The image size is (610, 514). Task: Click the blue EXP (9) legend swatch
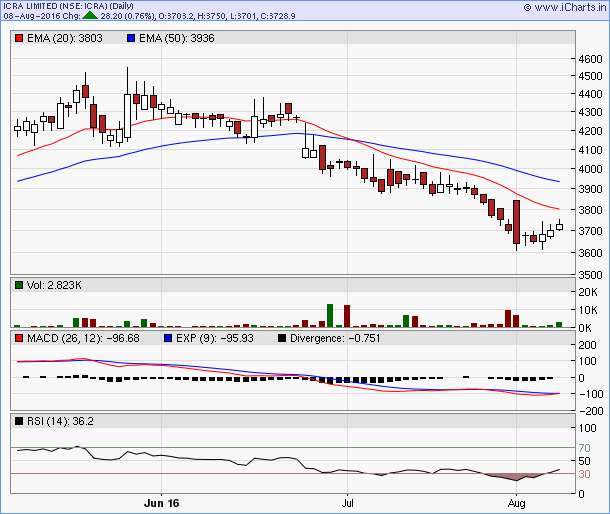(168, 338)
